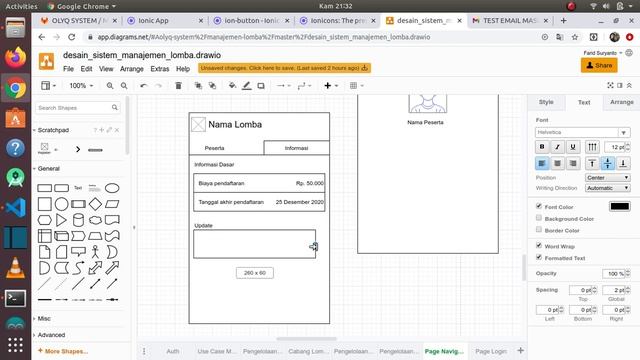Open the view layout toolbar dropdown
This screenshot has height=360, width=640.
(x=48, y=86)
